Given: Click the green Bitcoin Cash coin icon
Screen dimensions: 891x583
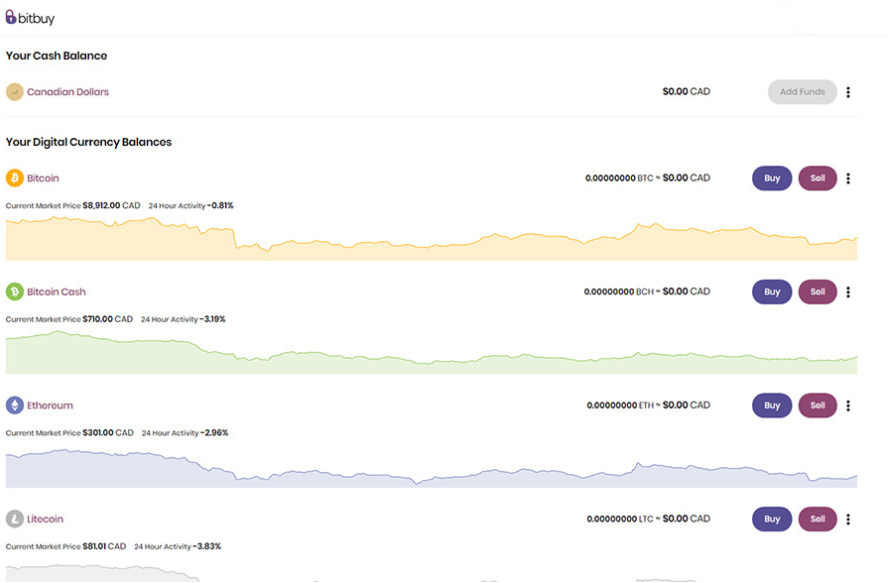Looking at the screenshot, I should (15, 292).
